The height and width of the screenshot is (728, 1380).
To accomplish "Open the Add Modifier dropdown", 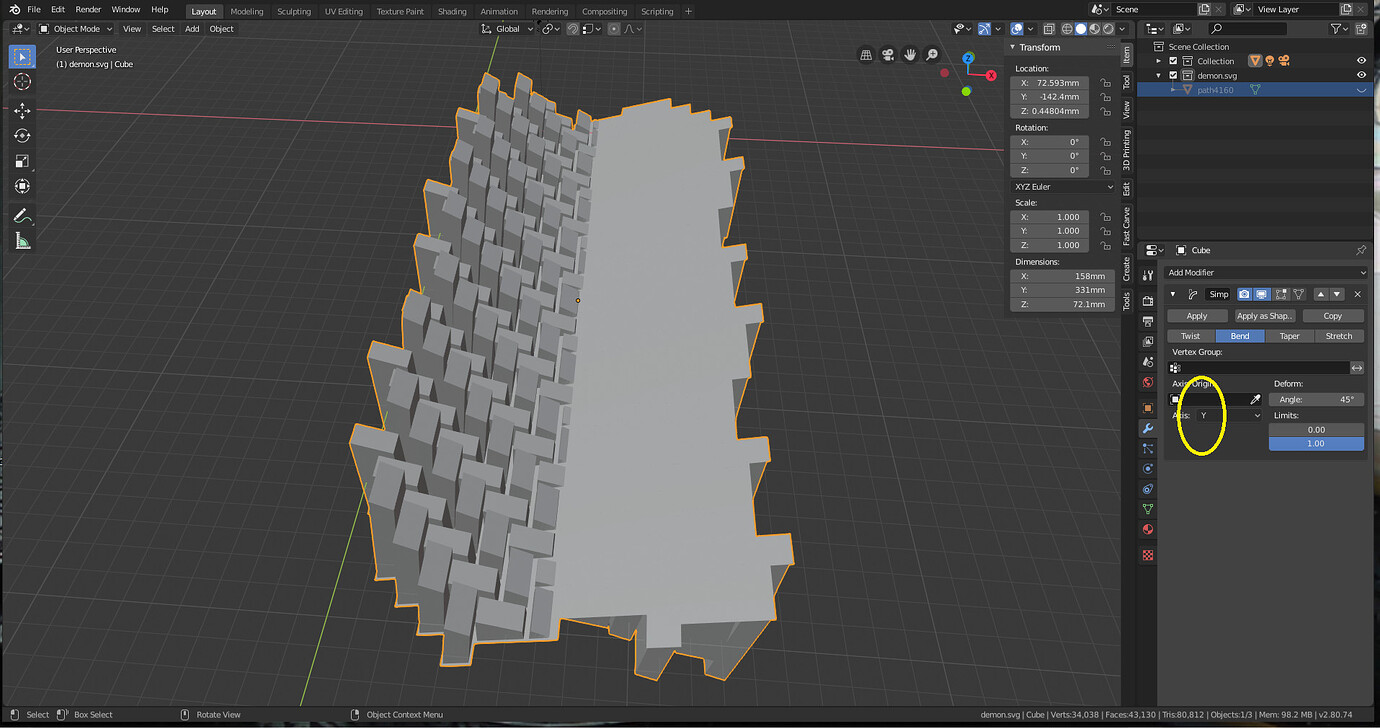I will pyautogui.click(x=1266, y=272).
